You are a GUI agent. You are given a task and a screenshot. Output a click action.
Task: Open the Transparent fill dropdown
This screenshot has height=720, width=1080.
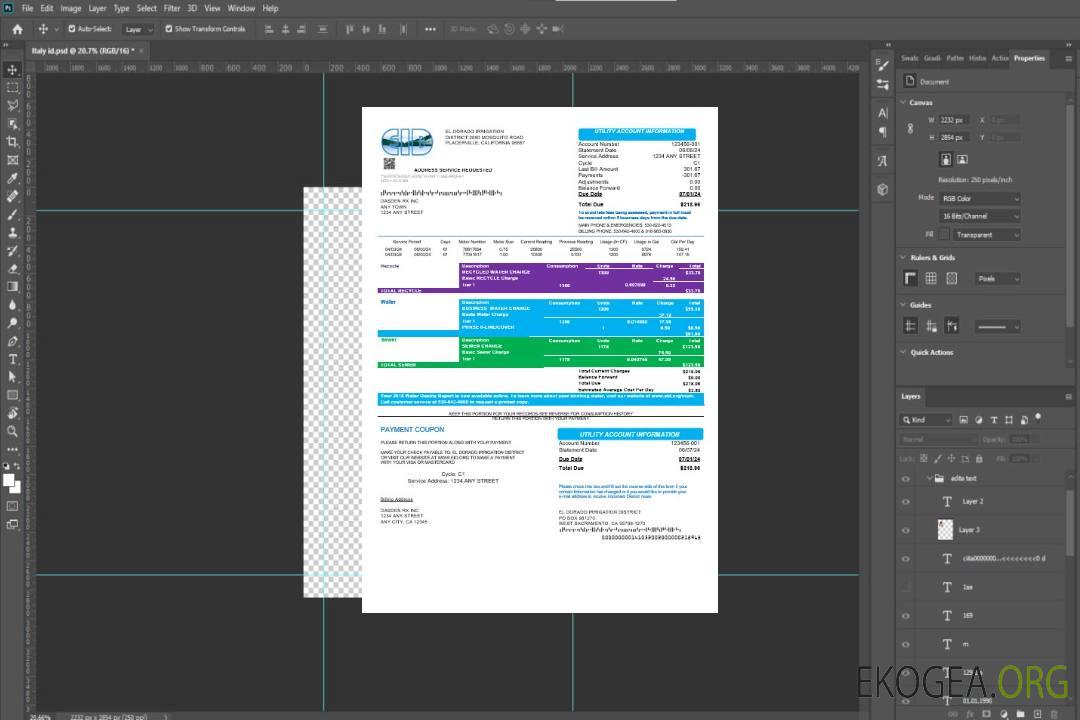point(986,235)
